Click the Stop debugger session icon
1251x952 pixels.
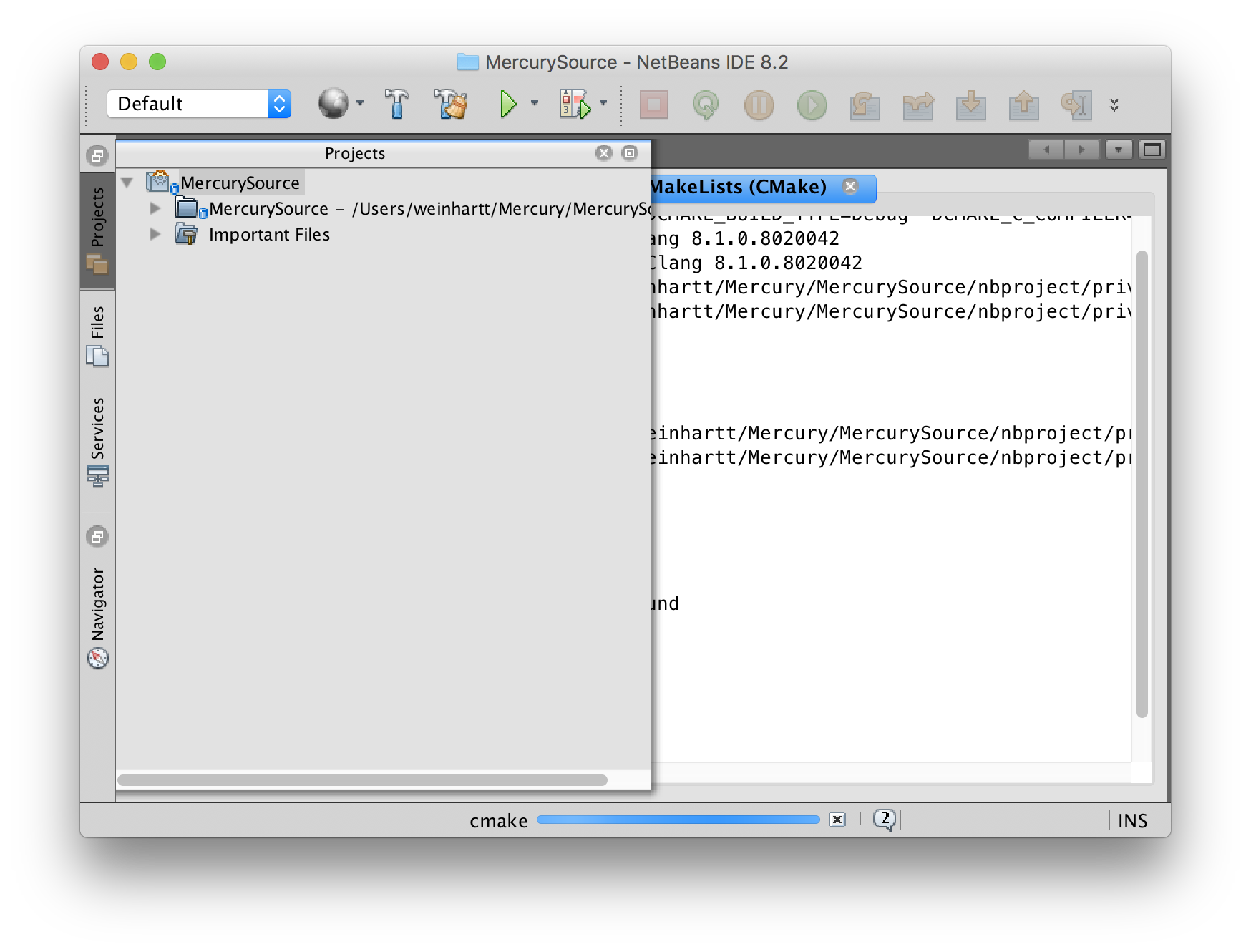coord(653,105)
